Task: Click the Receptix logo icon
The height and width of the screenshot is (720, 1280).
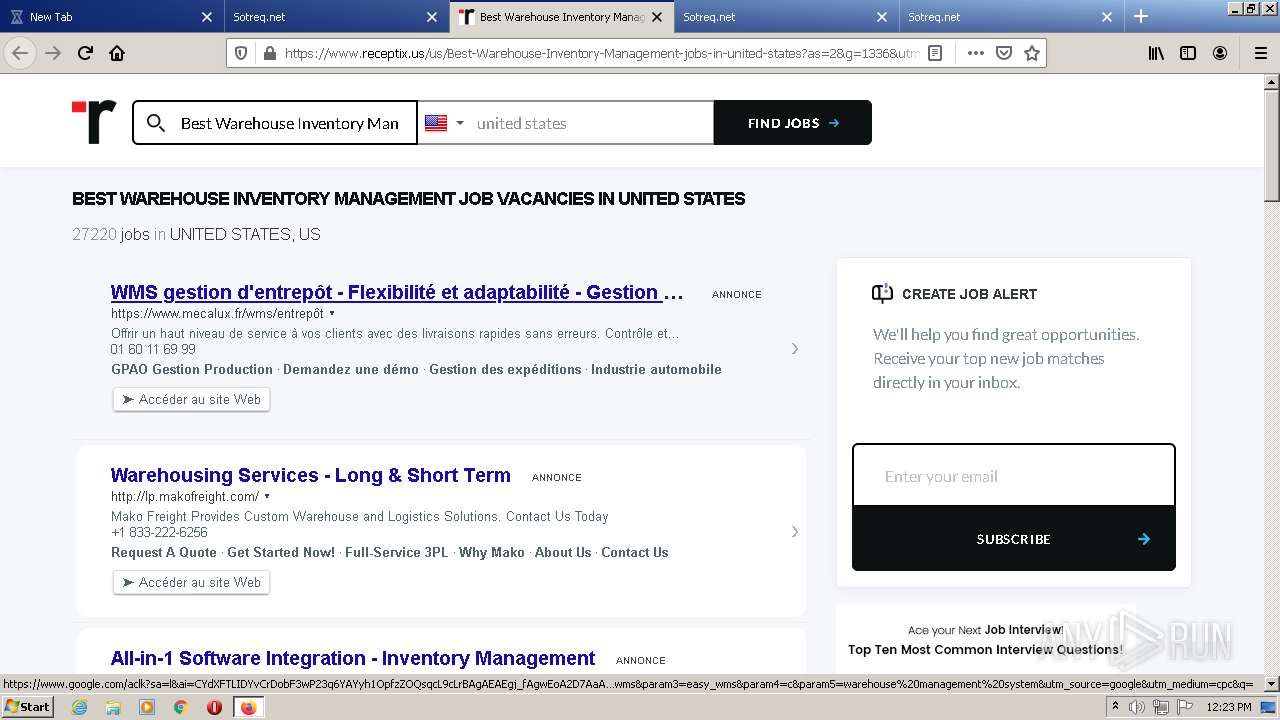Action: [94, 122]
